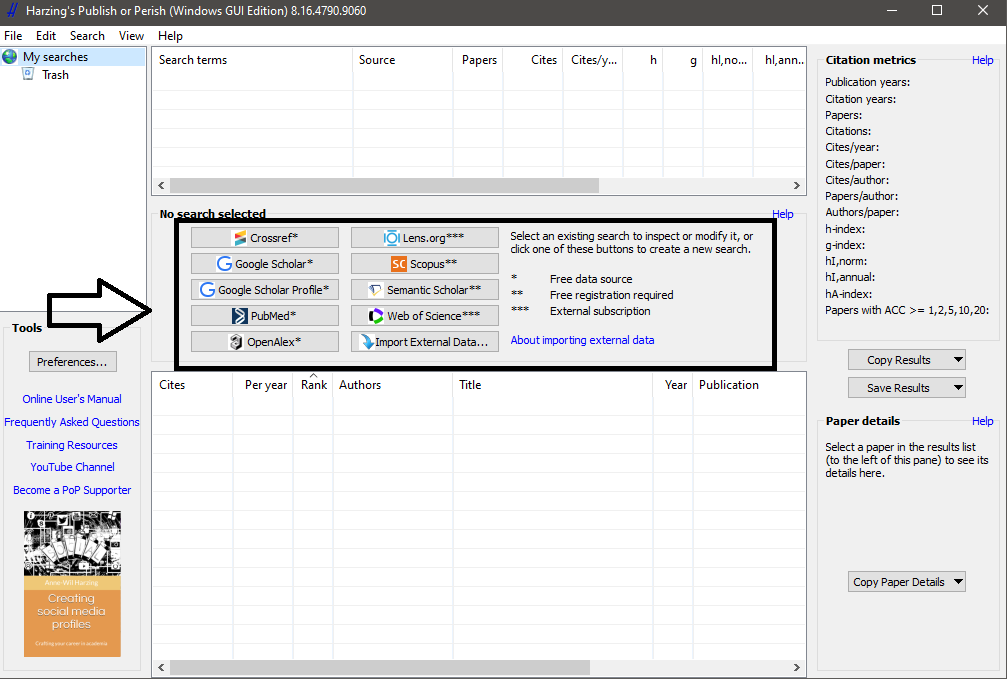This screenshot has width=1007, height=679.
Task: Sort results by Year column
Action: pyautogui.click(x=673, y=385)
